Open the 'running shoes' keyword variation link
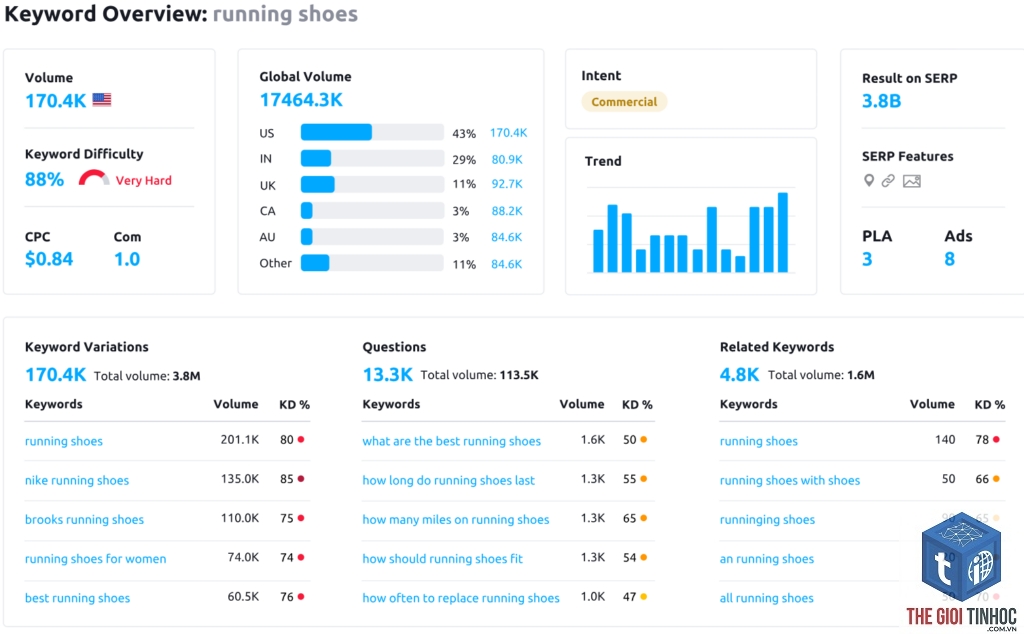Screen dimensions: 1024x634 click(64, 441)
